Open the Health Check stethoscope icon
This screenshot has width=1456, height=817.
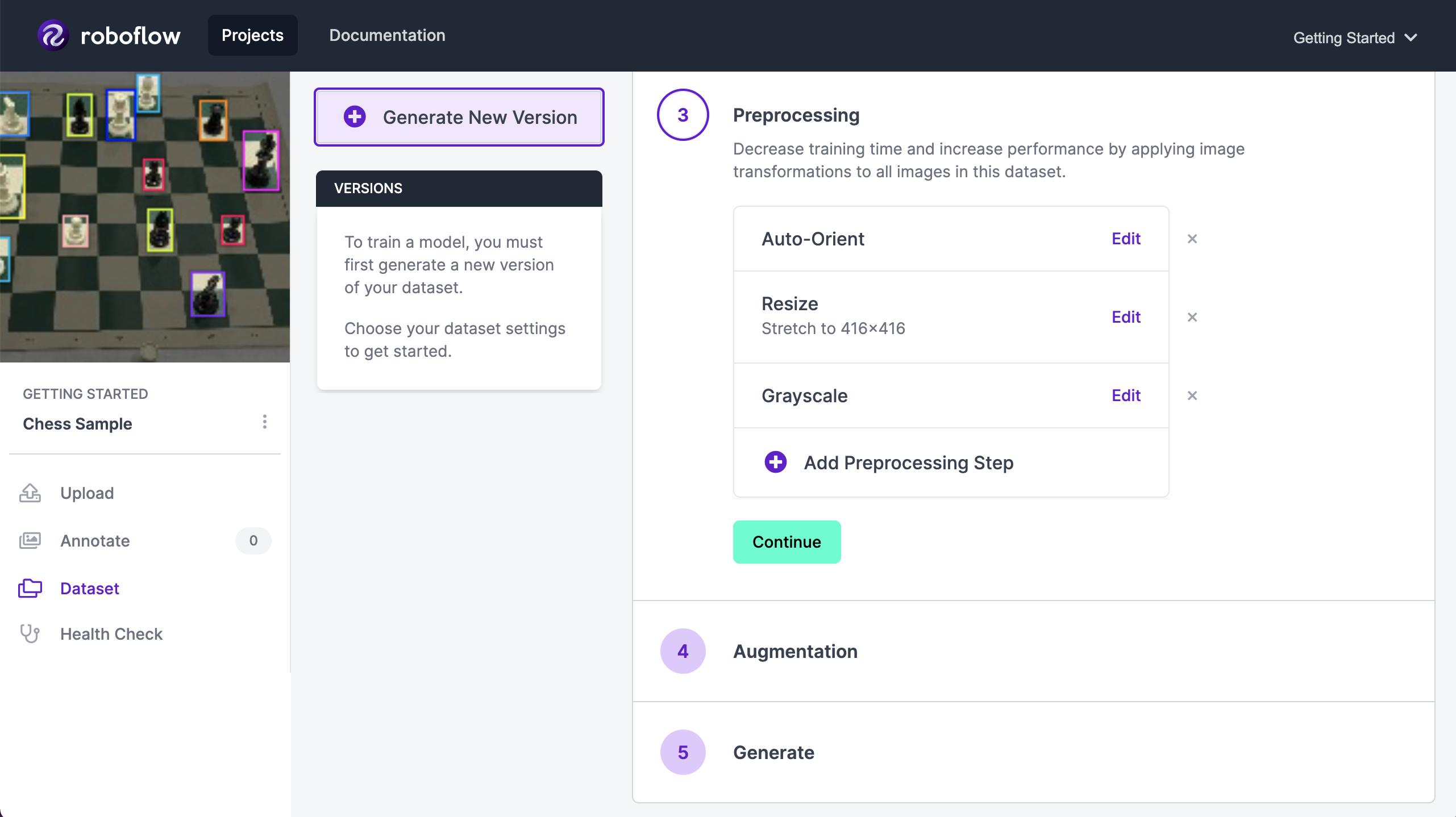tap(30, 633)
